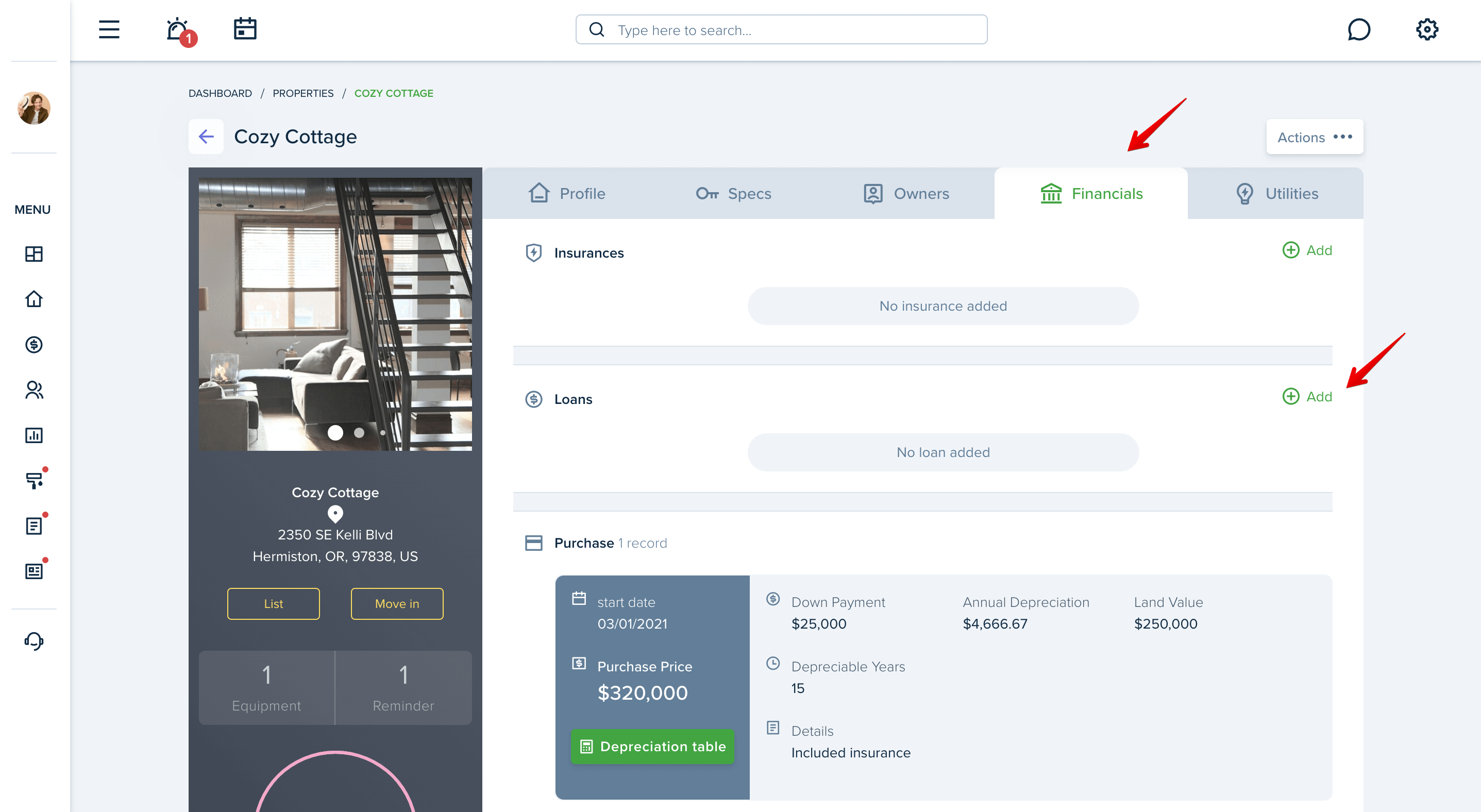
Task: Show the first photo via carousel dot
Action: (x=335, y=433)
